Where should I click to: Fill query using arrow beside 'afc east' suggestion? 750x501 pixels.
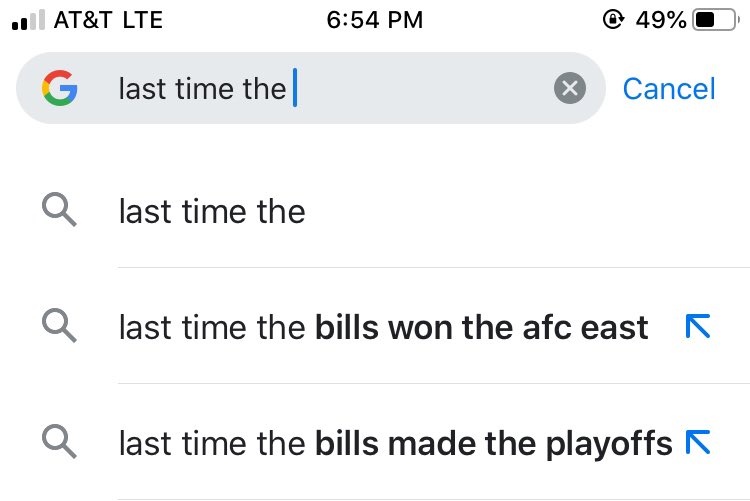point(697,326)
